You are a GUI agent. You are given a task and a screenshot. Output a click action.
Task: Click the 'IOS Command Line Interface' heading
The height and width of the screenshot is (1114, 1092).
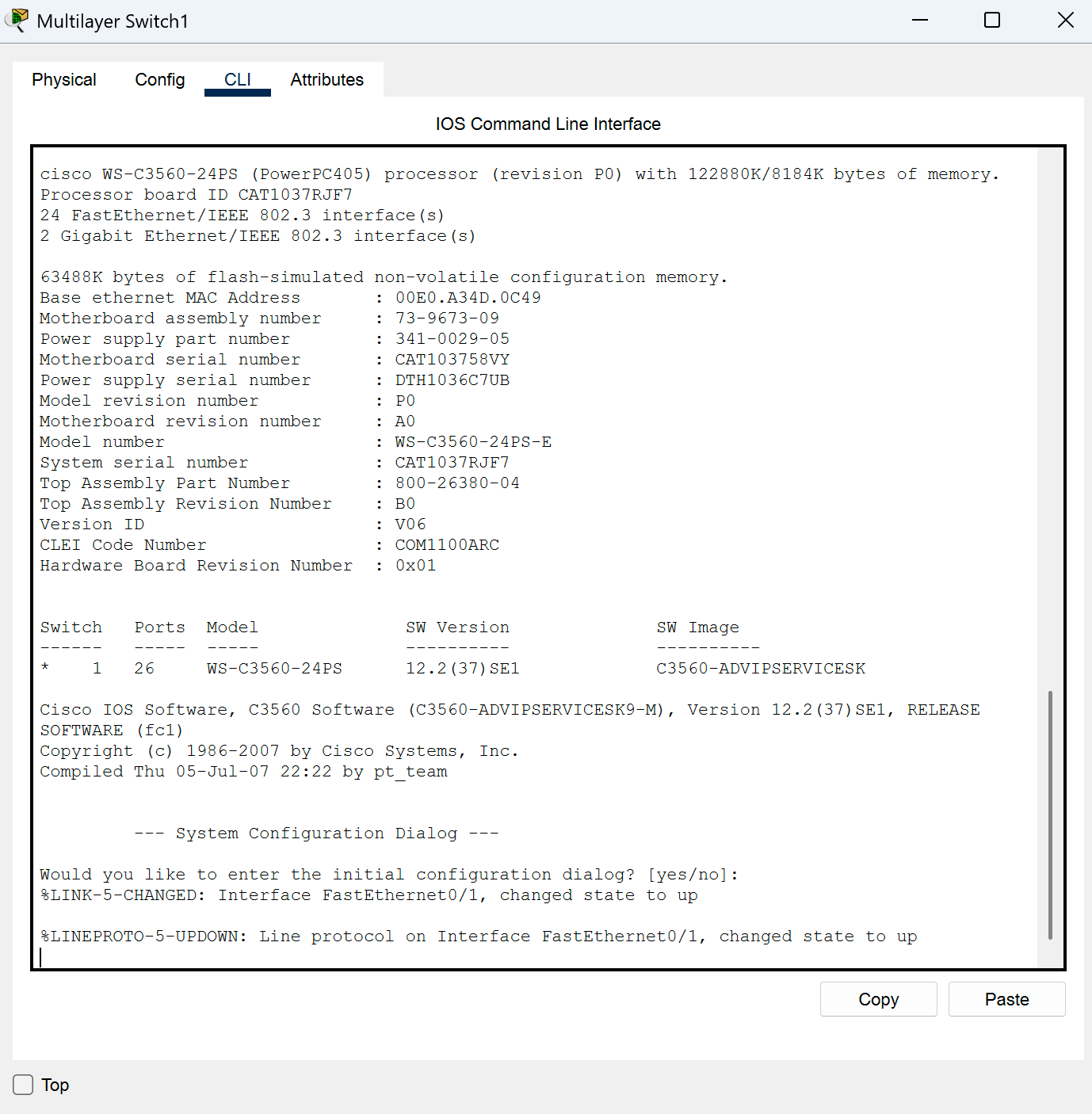click(548, 124)
